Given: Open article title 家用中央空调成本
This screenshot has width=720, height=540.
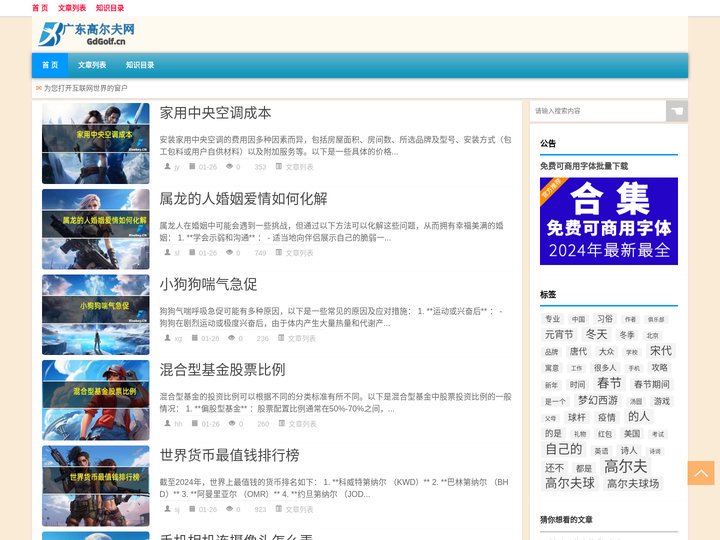Looking at the screenshot, I should point(215,113).
